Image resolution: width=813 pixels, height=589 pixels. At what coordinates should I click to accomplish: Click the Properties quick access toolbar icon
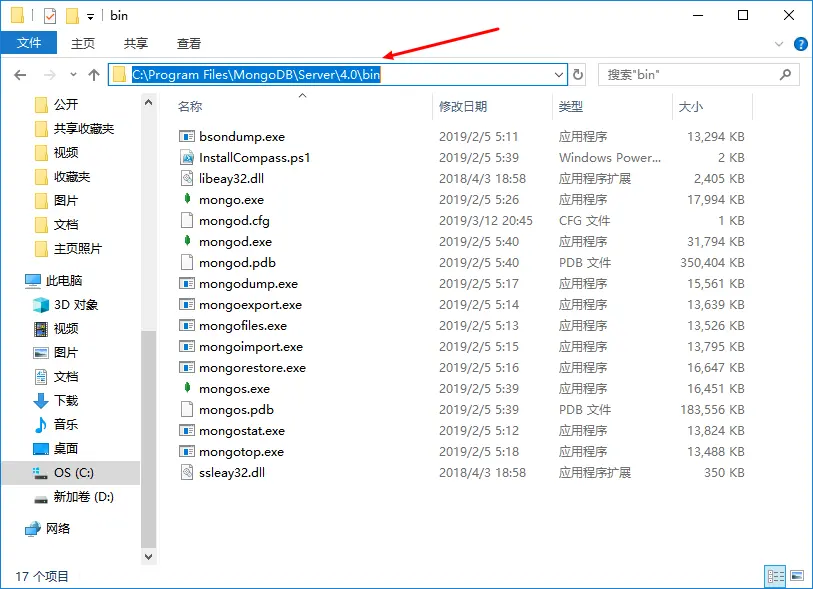(x=49, y=16)
